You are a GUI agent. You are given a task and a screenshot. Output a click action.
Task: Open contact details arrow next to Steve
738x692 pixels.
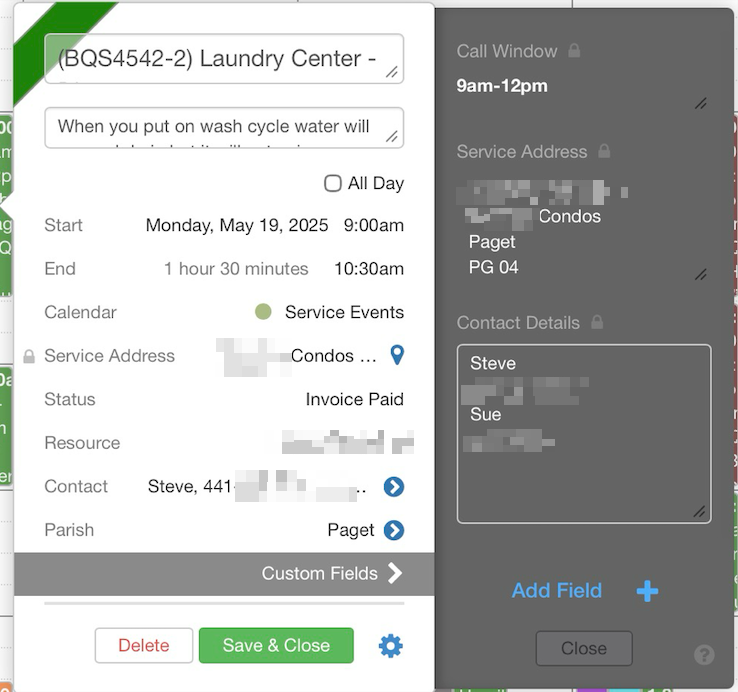tap(394, 487)
